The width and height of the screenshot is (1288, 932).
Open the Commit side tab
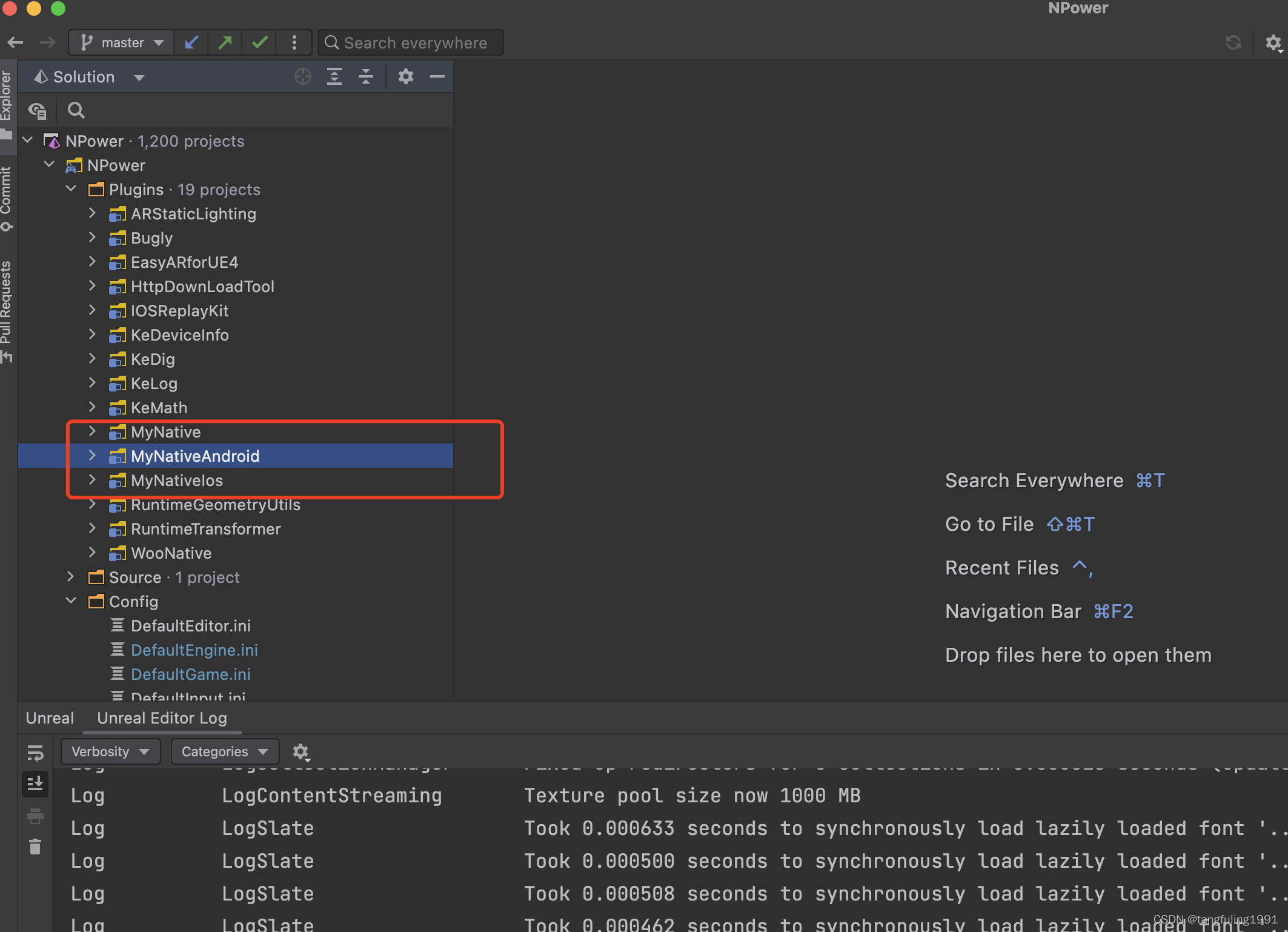pos(7,199)
